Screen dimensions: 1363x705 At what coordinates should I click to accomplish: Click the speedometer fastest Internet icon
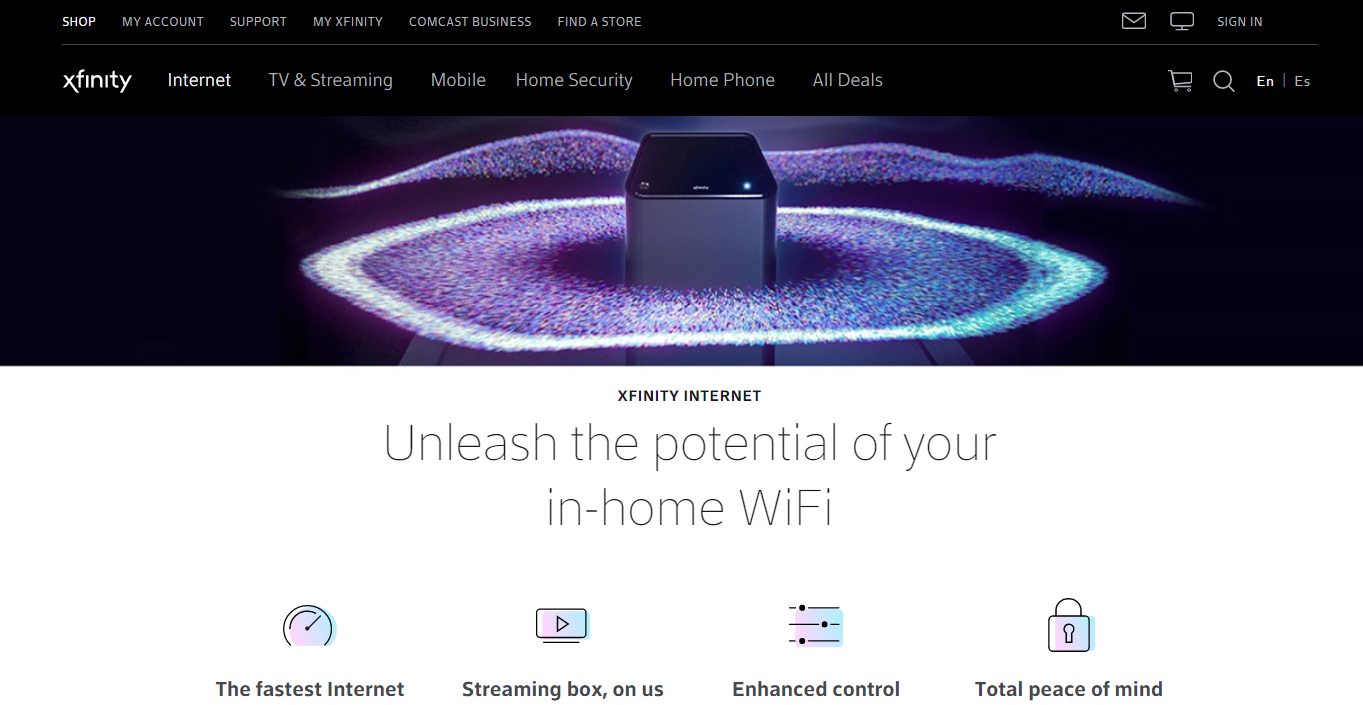[x=309, y=626]
